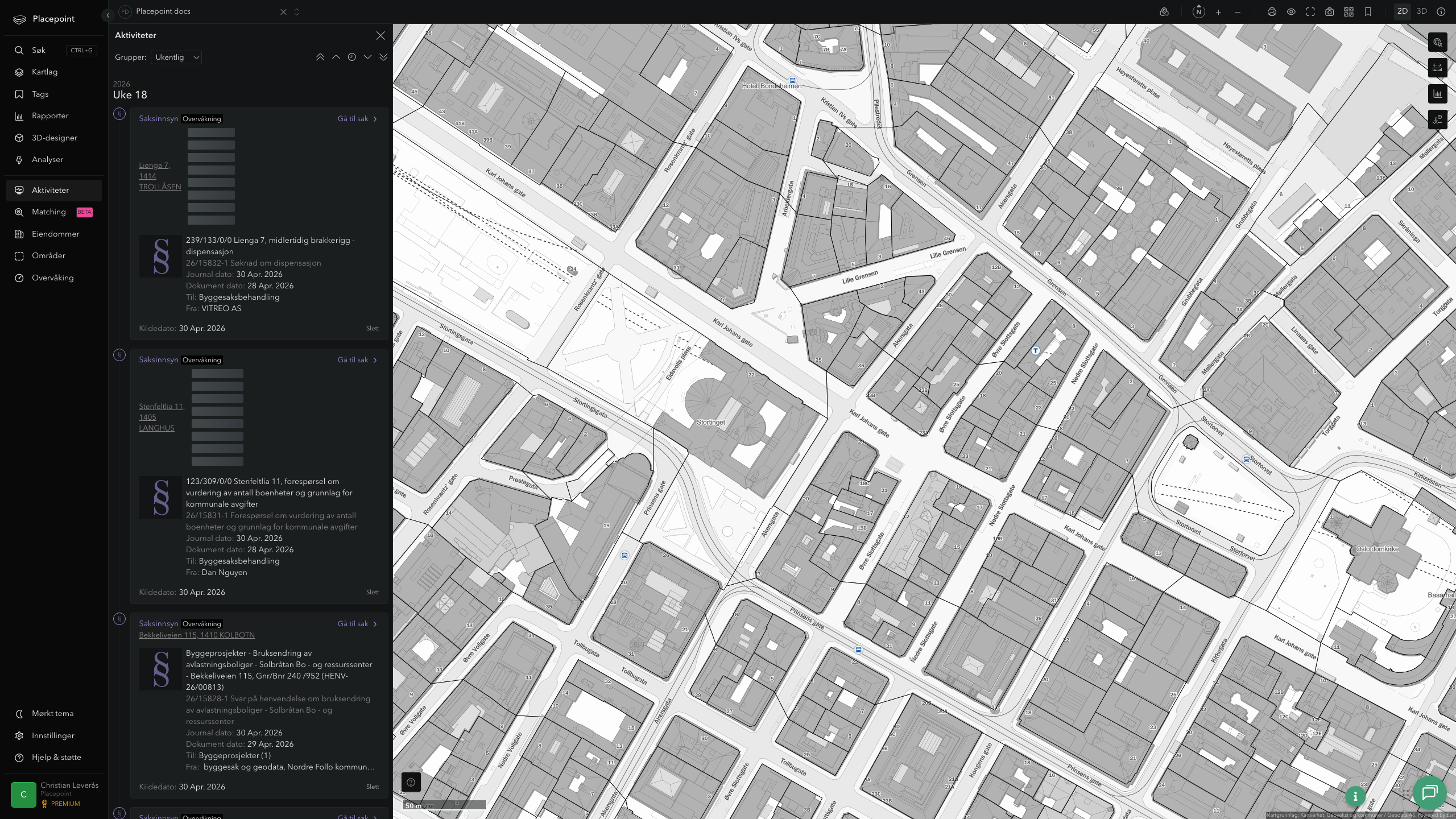The width and height of the screenshot is (1456, 819).
Task: Click the clock icon in Aktiviteter toolbar
Action: [x=352, y=57]
